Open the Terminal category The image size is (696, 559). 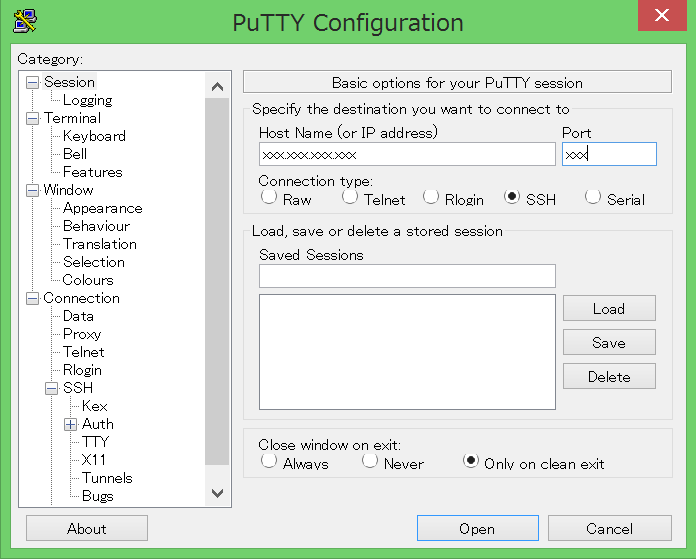(72, 118)
